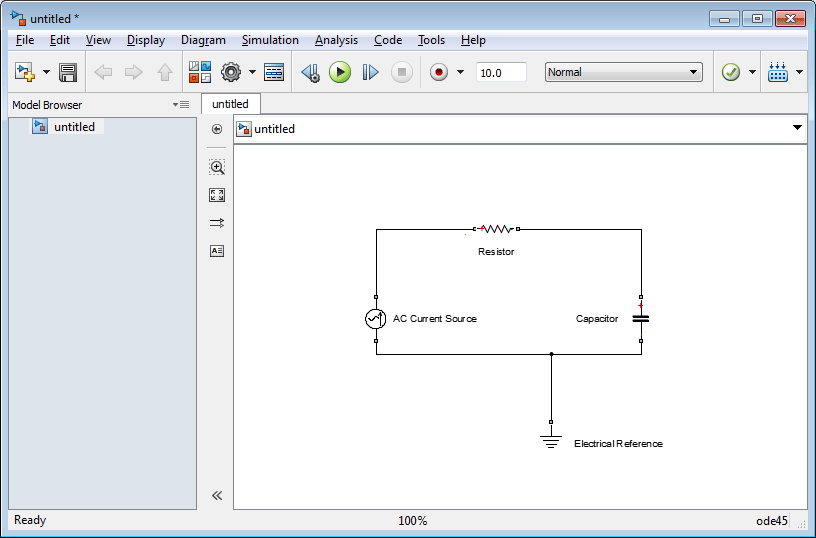This screenshot has height=538, width=816.
Task: Select the Resistor block
Action: click(x=496, y=228)
